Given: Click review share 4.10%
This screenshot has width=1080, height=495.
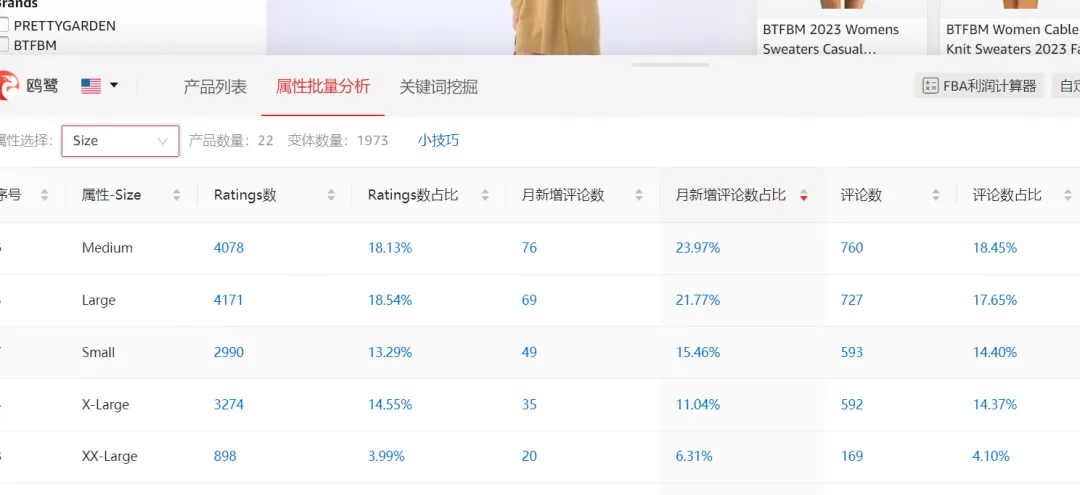Looking at the screenshot, I should (991, 456).
